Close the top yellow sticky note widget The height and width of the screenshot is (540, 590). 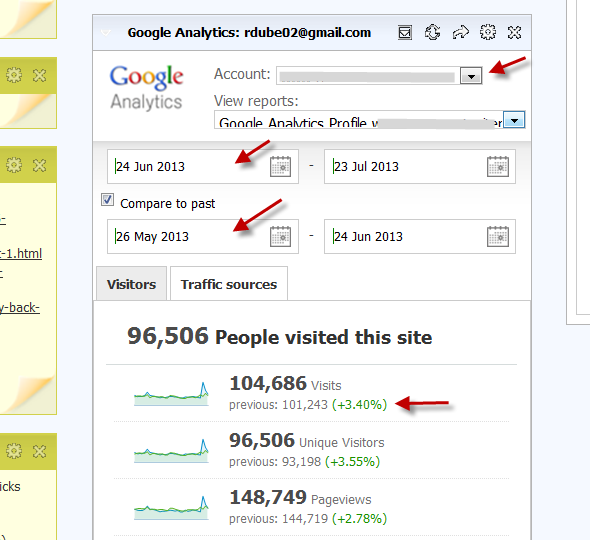click(40, 75)
